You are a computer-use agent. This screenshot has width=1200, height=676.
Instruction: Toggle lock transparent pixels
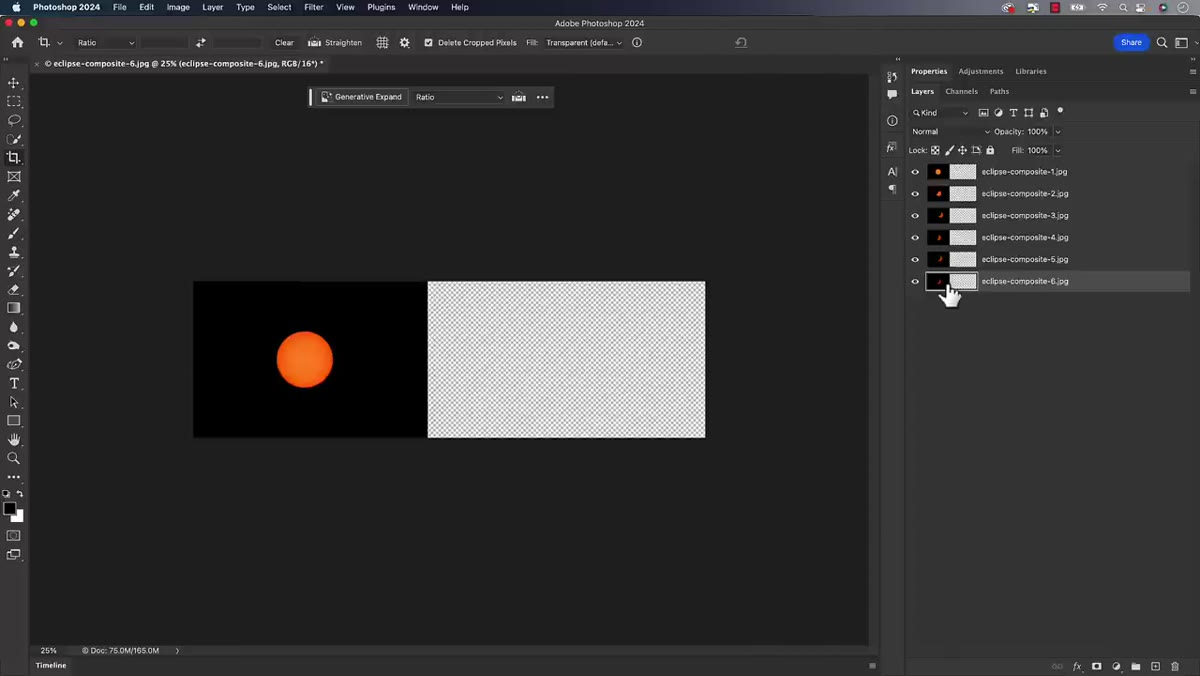click(935, 151)
